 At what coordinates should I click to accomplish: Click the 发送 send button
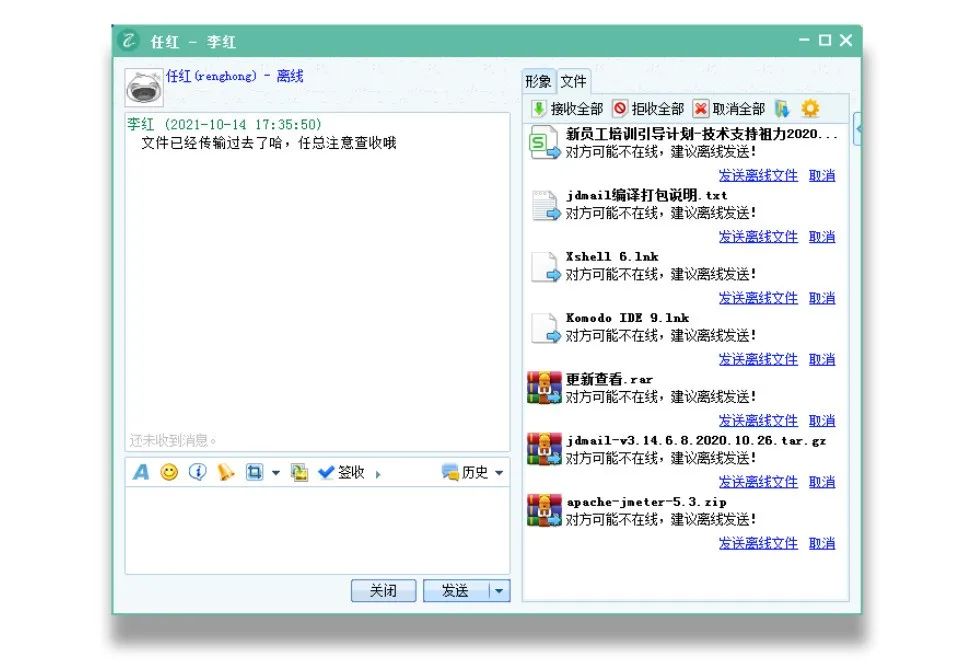coord(456,590)
